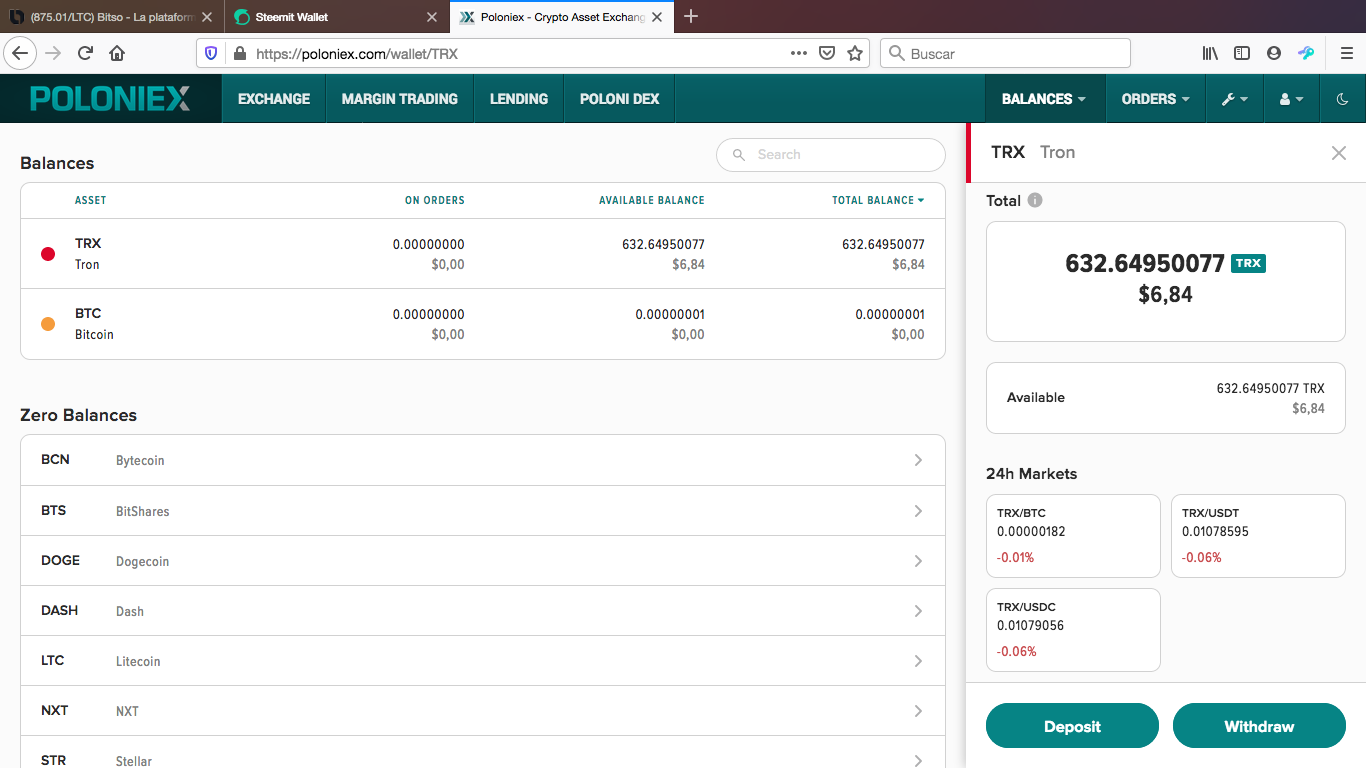
Task: Open the TRX/USDC market card
Action: (1073, 630)
